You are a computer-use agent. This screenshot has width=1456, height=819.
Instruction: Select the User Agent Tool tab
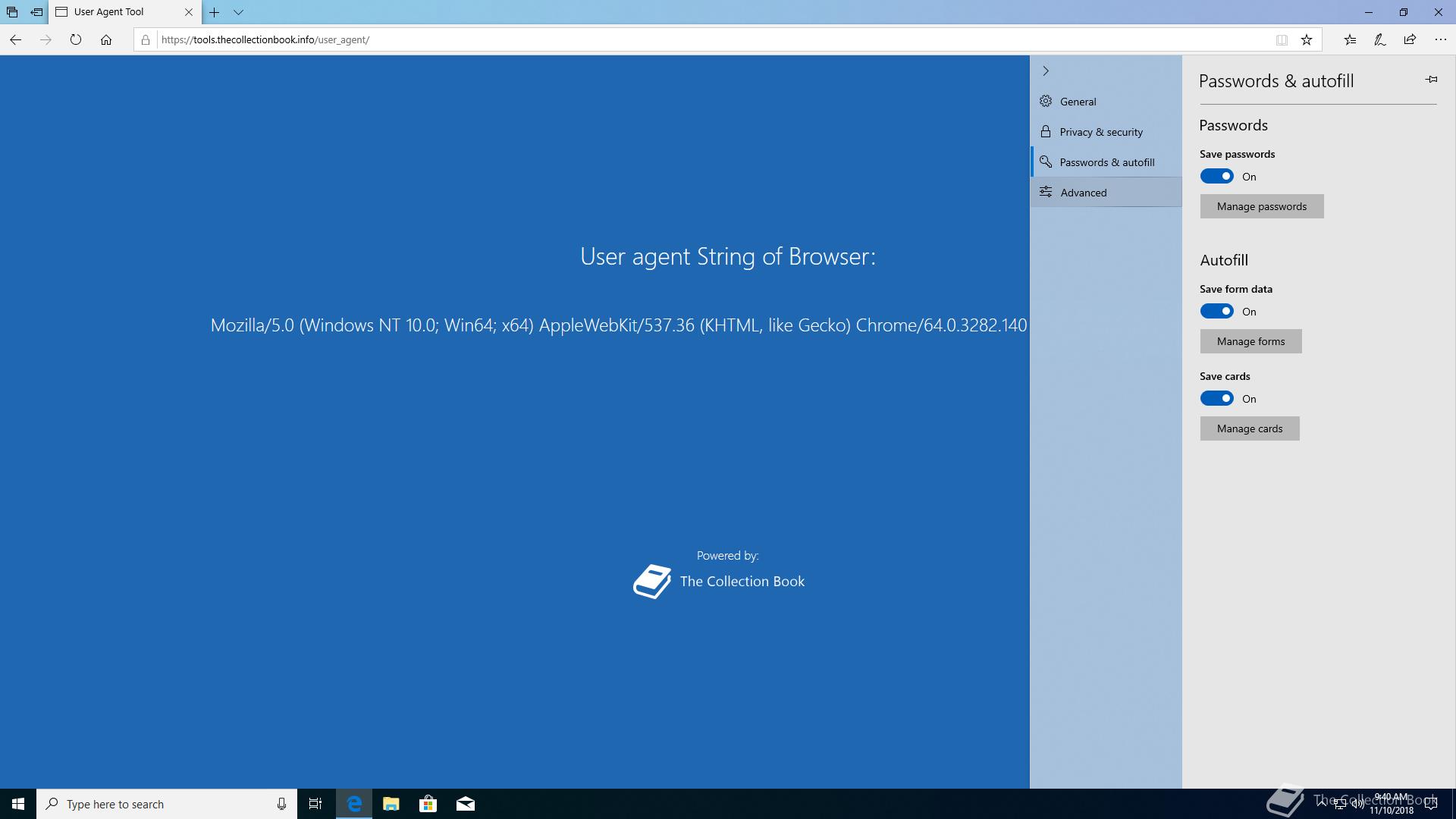tap(125, 12)
